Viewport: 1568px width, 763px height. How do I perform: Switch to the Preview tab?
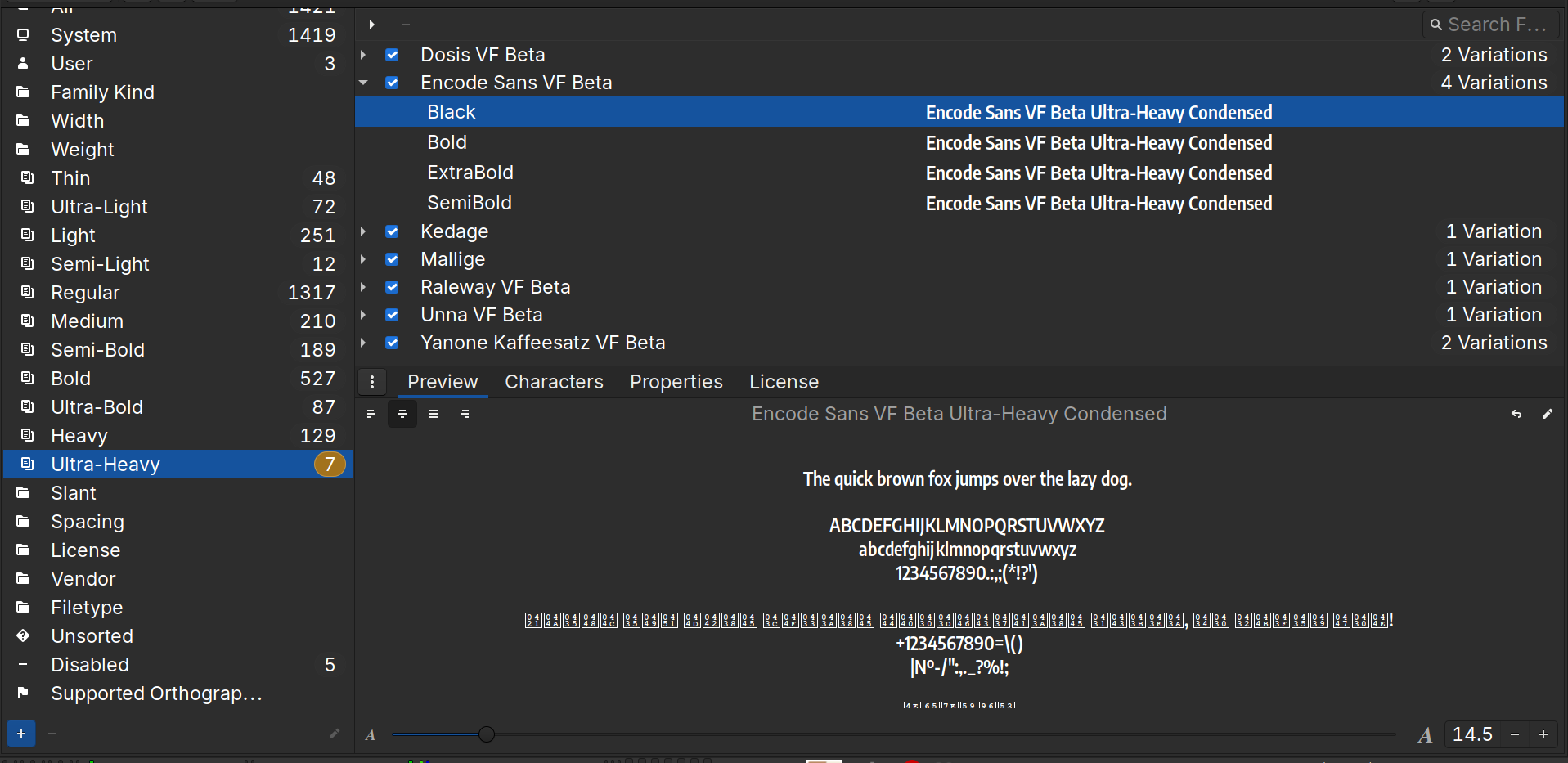tap(443, 382)
